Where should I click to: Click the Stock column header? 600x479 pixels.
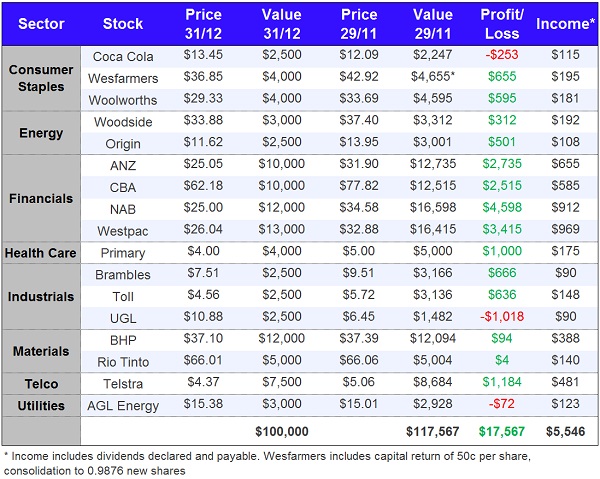click(x=123, y=23)
